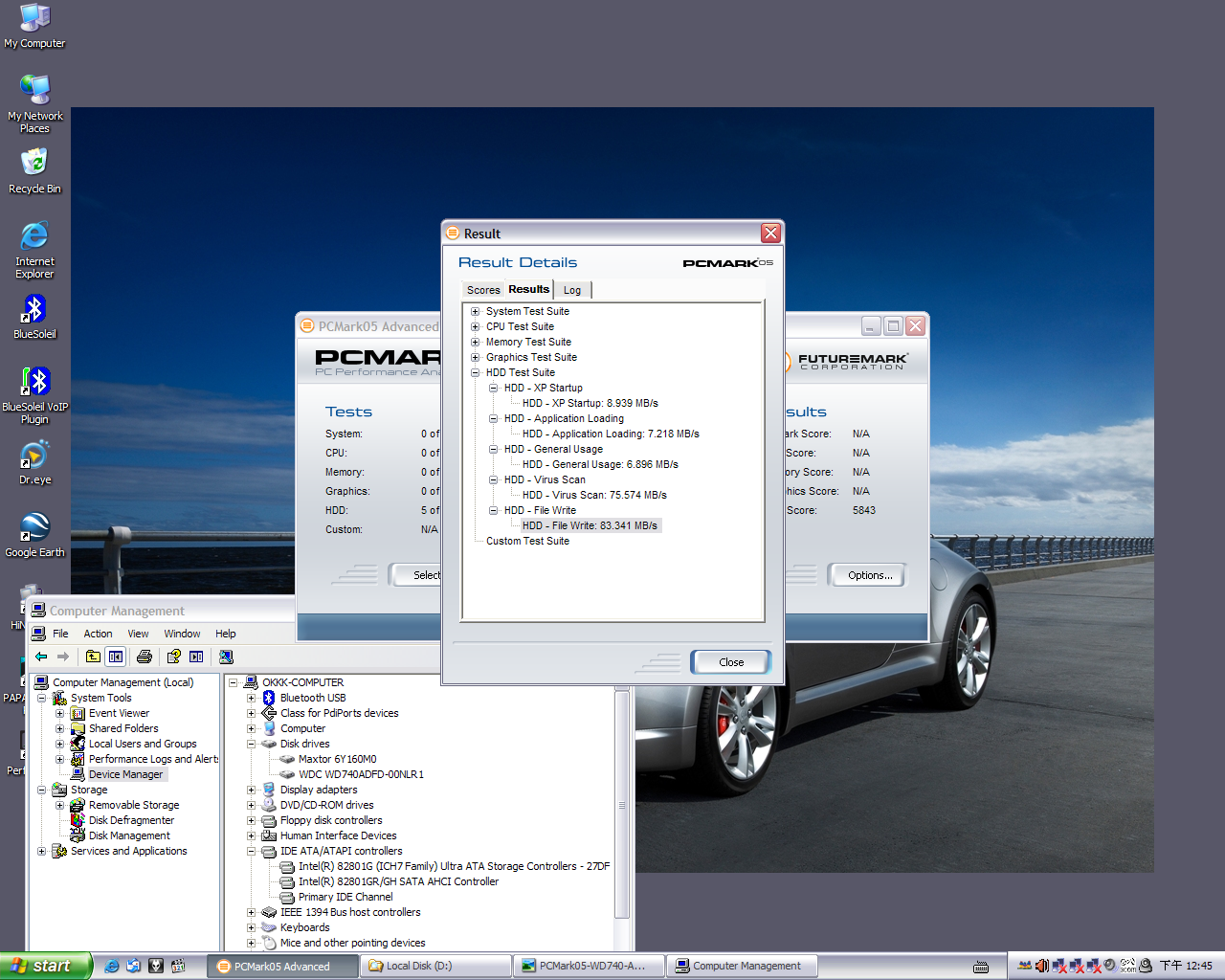Collapse IDE ATA/ATAPI controllers category
This screenshot has width=1225, height=980.
tap(252, 851)
